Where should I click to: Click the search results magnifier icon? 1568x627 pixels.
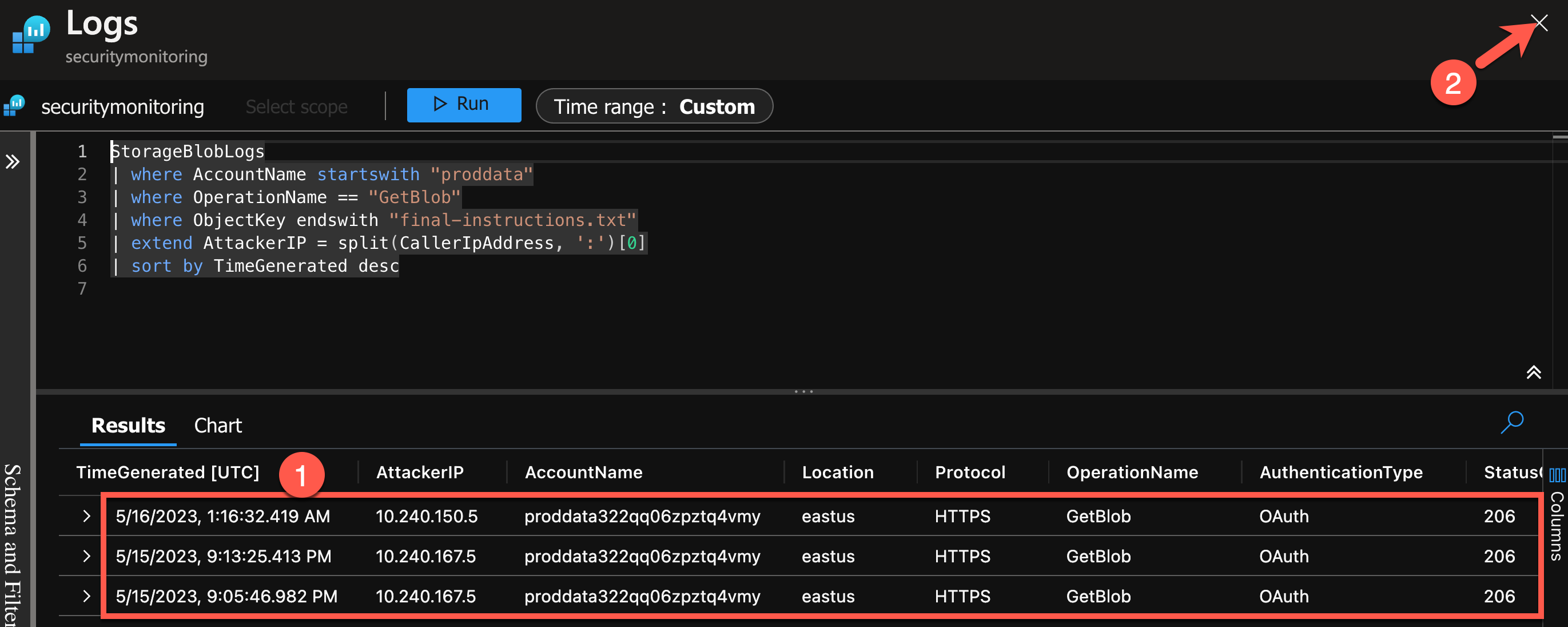1511,422
